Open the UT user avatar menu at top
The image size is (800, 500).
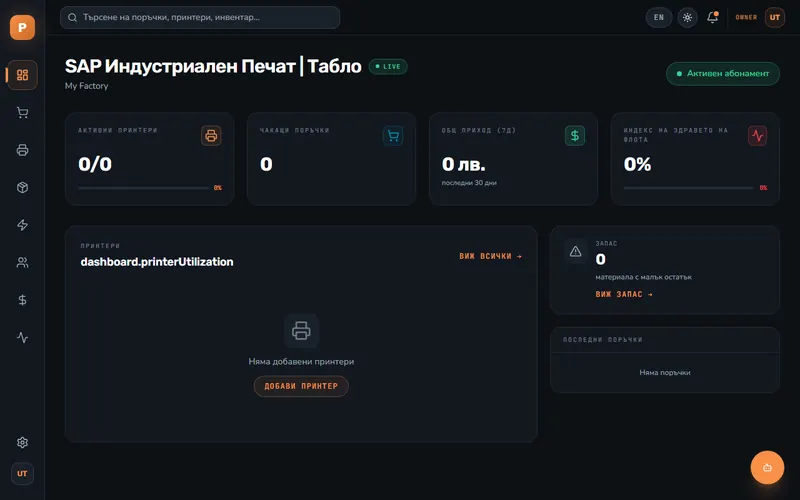point(774,17)
